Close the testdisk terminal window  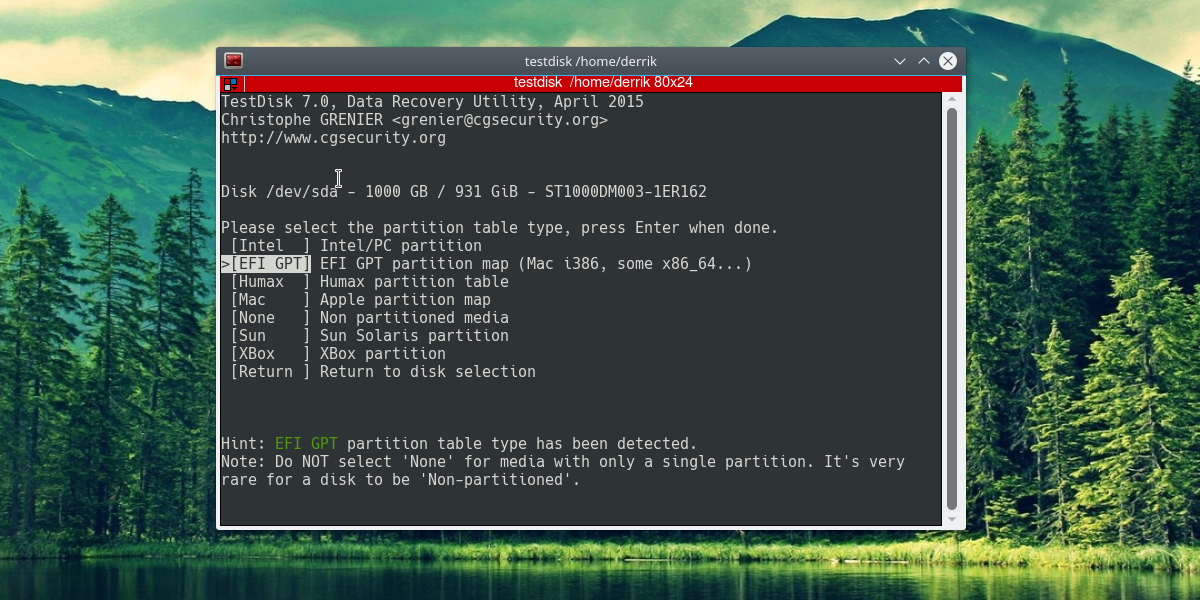[948, 61]
